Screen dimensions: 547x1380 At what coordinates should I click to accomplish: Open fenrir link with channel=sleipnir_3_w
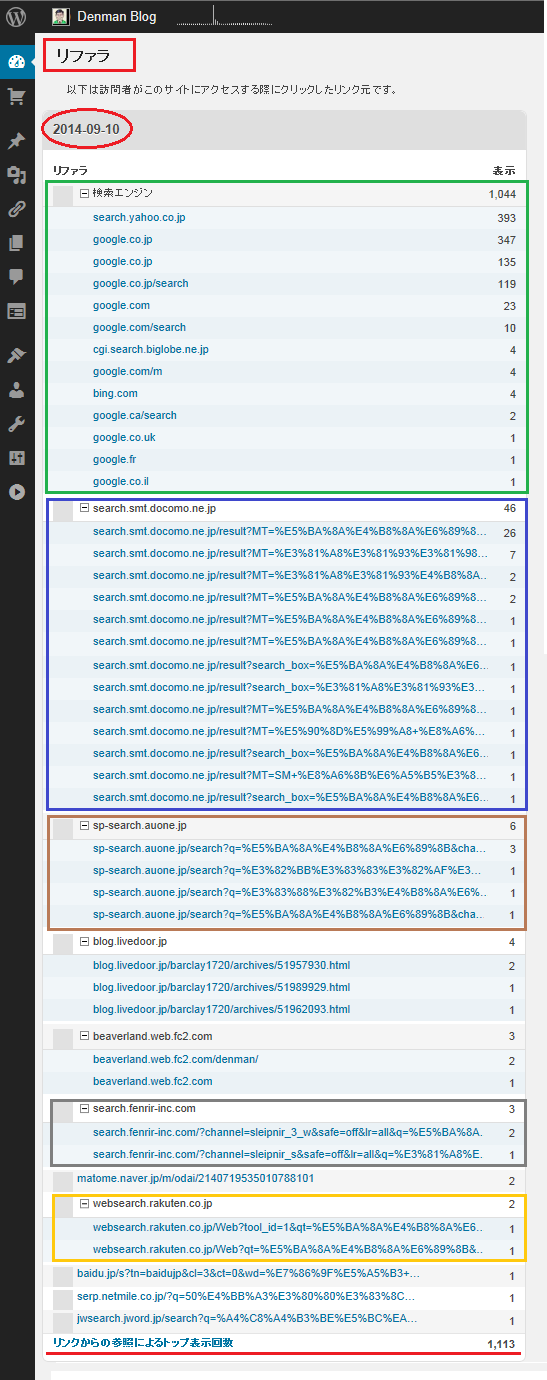coord(288,1132)
